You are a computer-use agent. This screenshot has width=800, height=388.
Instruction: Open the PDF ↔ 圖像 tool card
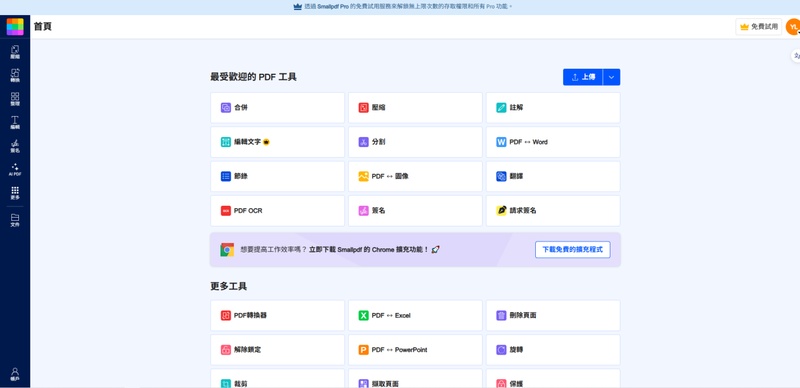pyautogui.click(x=415, y=176)
